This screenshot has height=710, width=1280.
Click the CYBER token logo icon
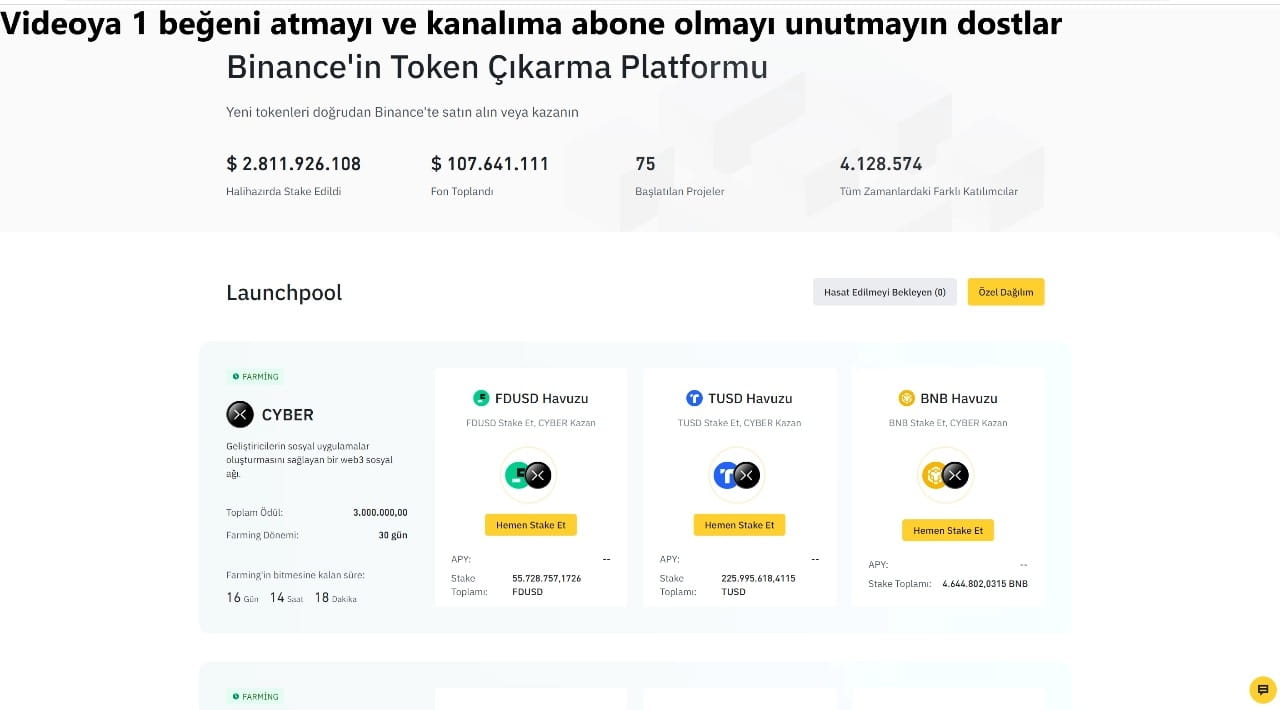click(240, 414)
